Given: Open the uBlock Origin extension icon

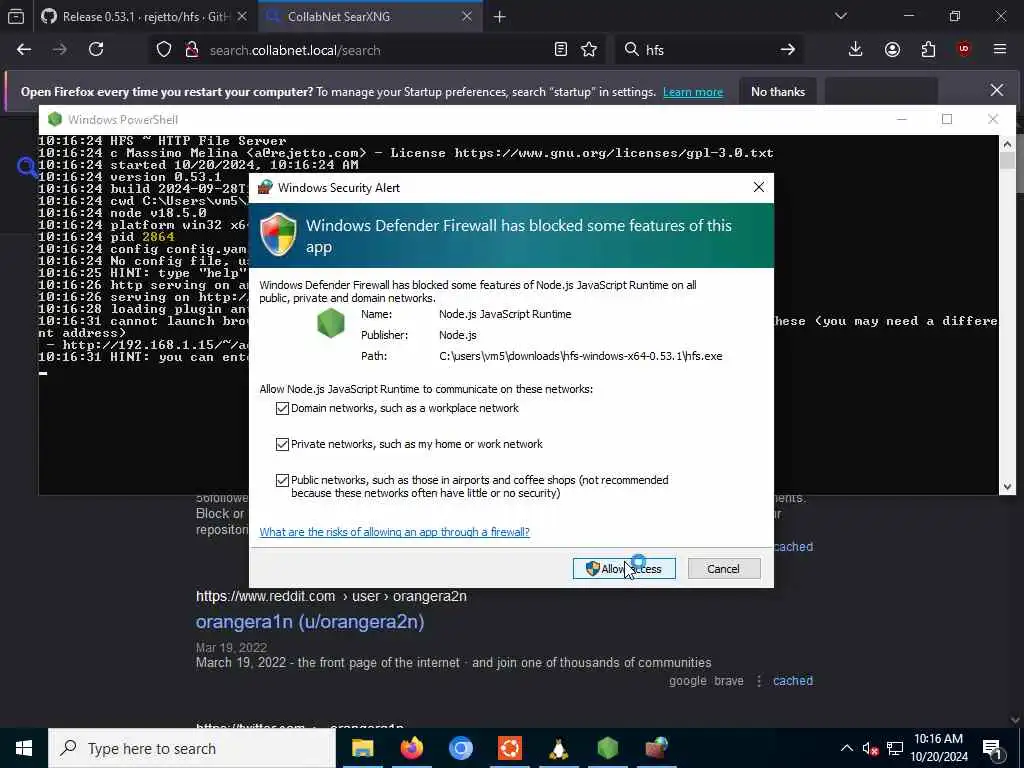Looking at the screenshot, I should (964, 50).
